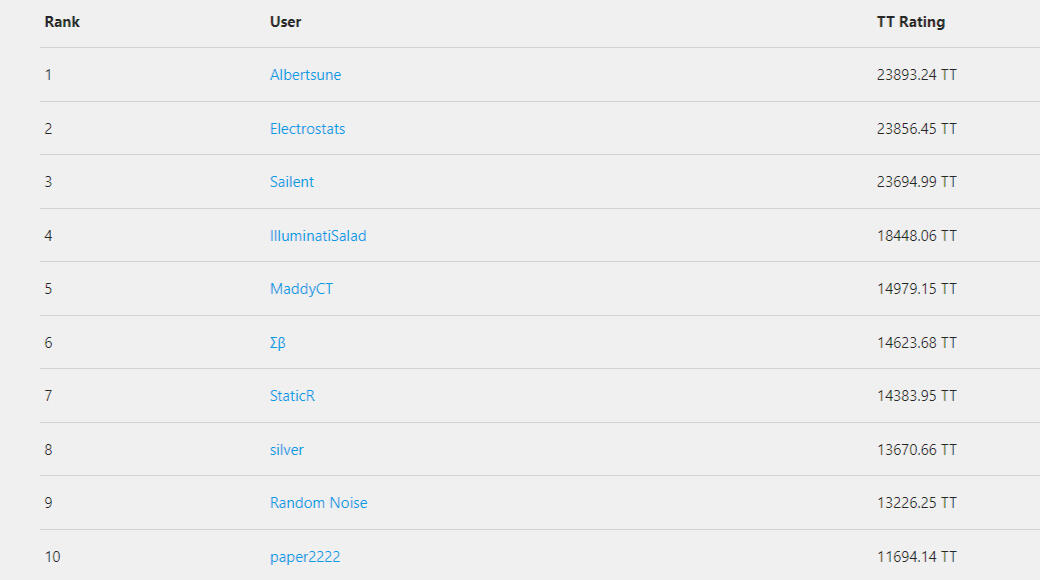Image resolution: width=1040 pixels, height=580 pixels.
Task: Click the Electrostats user link
Action: point(307,129)
